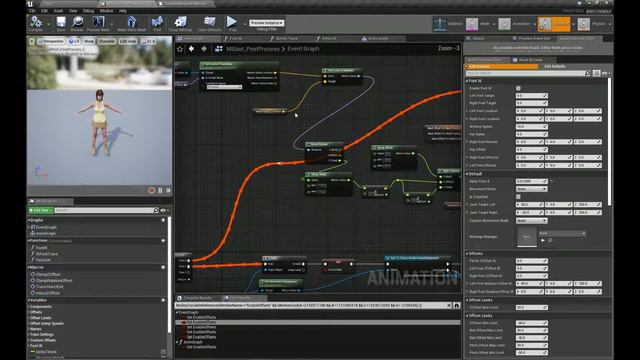Open the Edit menu
This screenshot has width=640, height=360.
44,11
